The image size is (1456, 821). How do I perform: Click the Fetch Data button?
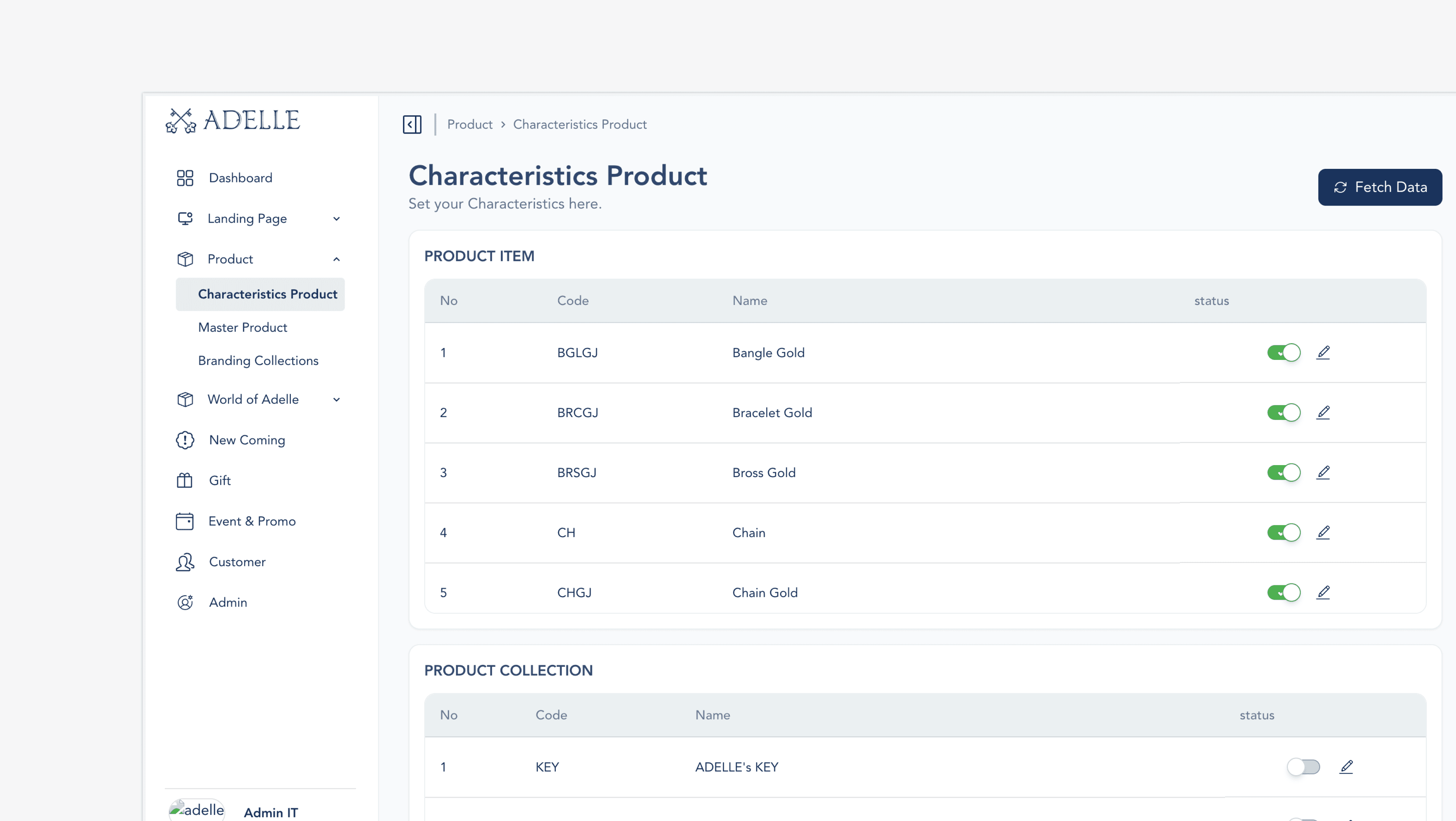[1380, 187]
